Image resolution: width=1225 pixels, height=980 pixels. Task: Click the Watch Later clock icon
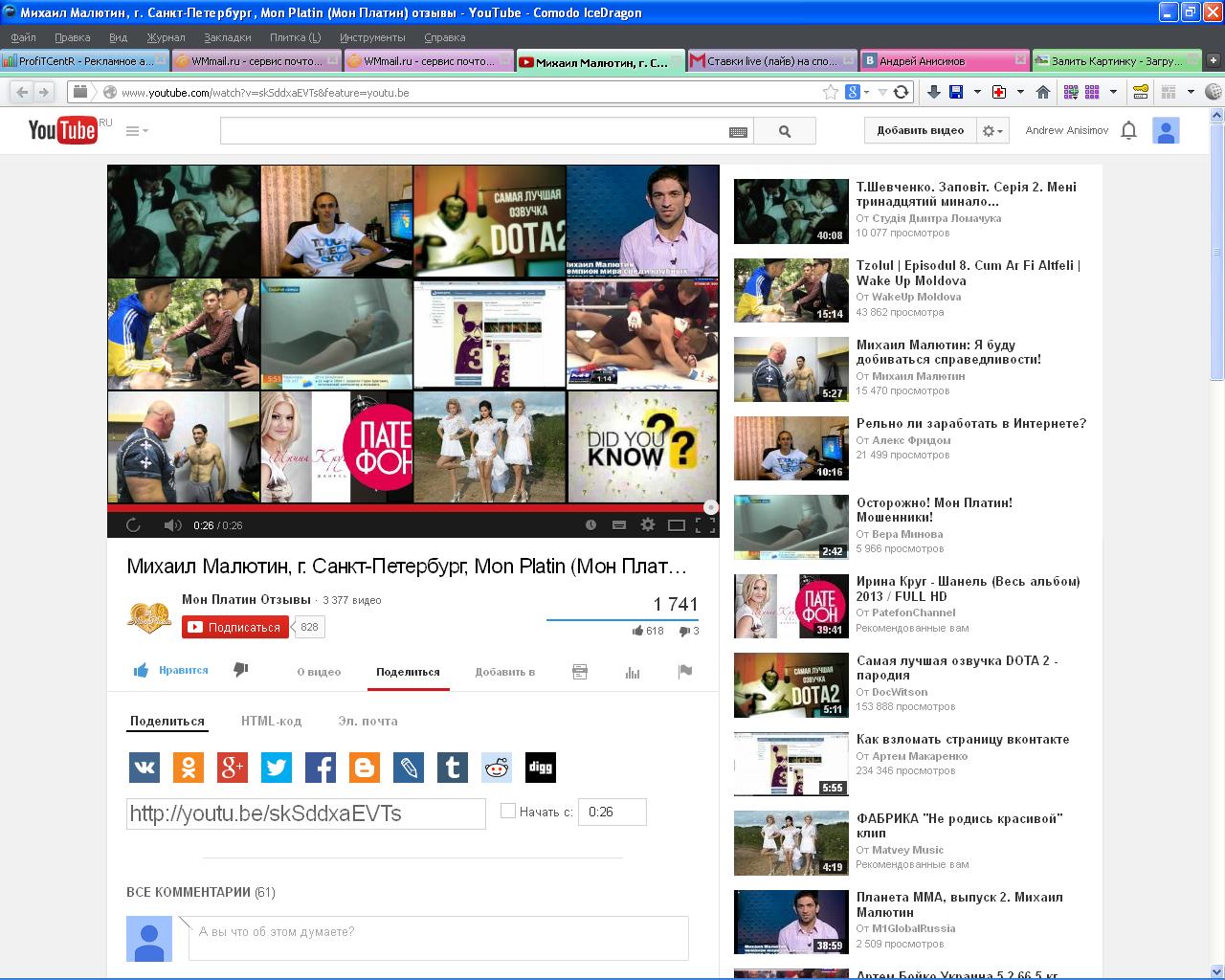coord(591,524)
